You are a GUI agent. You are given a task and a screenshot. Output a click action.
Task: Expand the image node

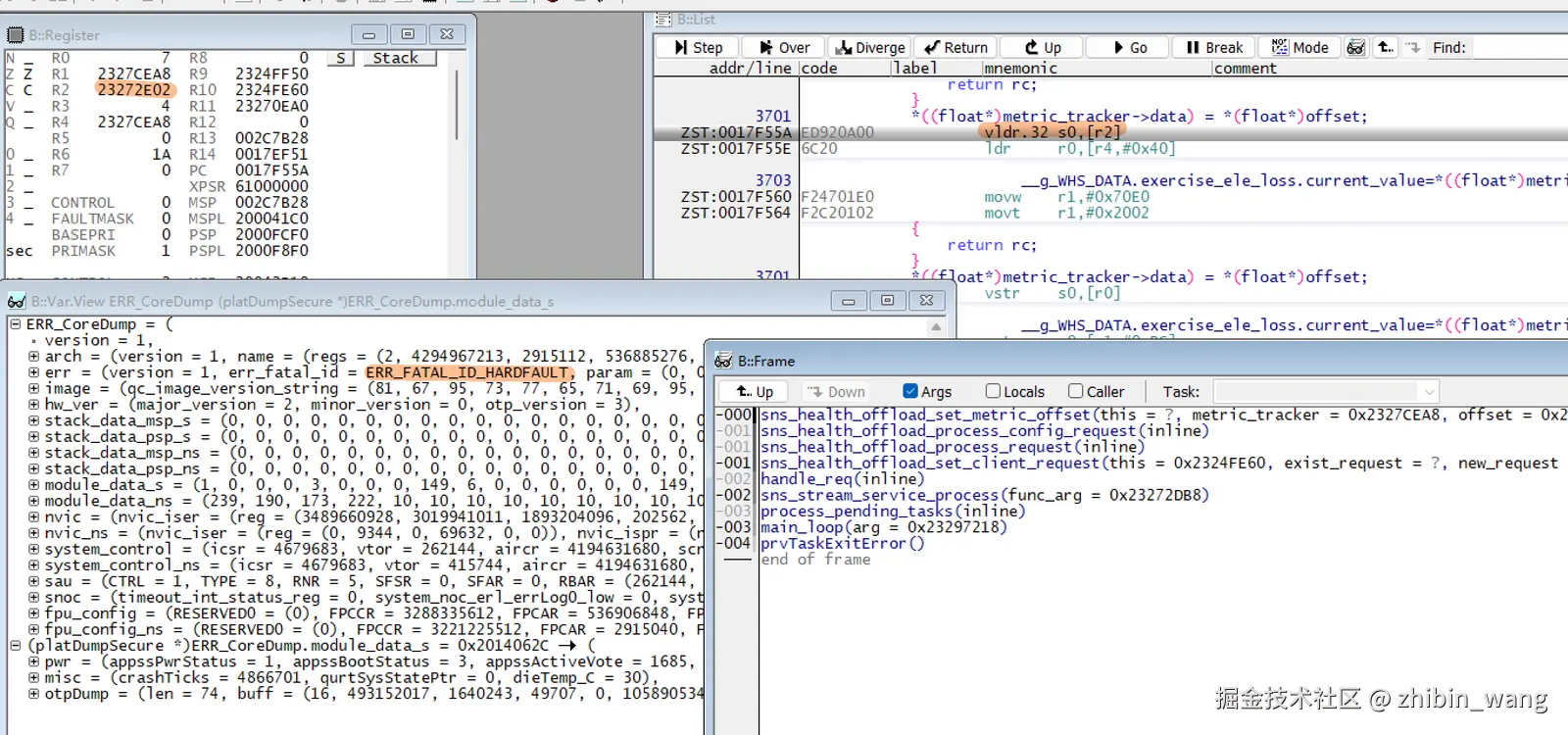tap(33, 388)
